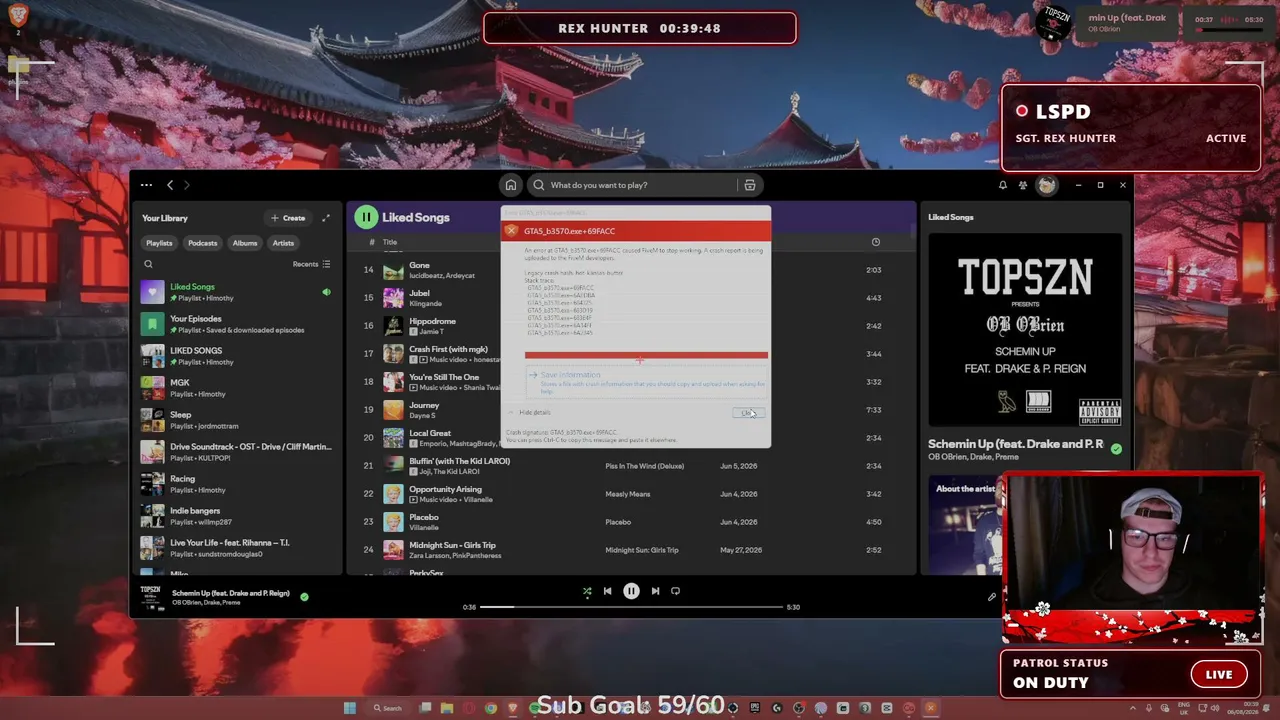Viewport: 1280px width, 720px height.
Task: Select 'Crash First (with mgk)' track
Action: click(448, 349)
